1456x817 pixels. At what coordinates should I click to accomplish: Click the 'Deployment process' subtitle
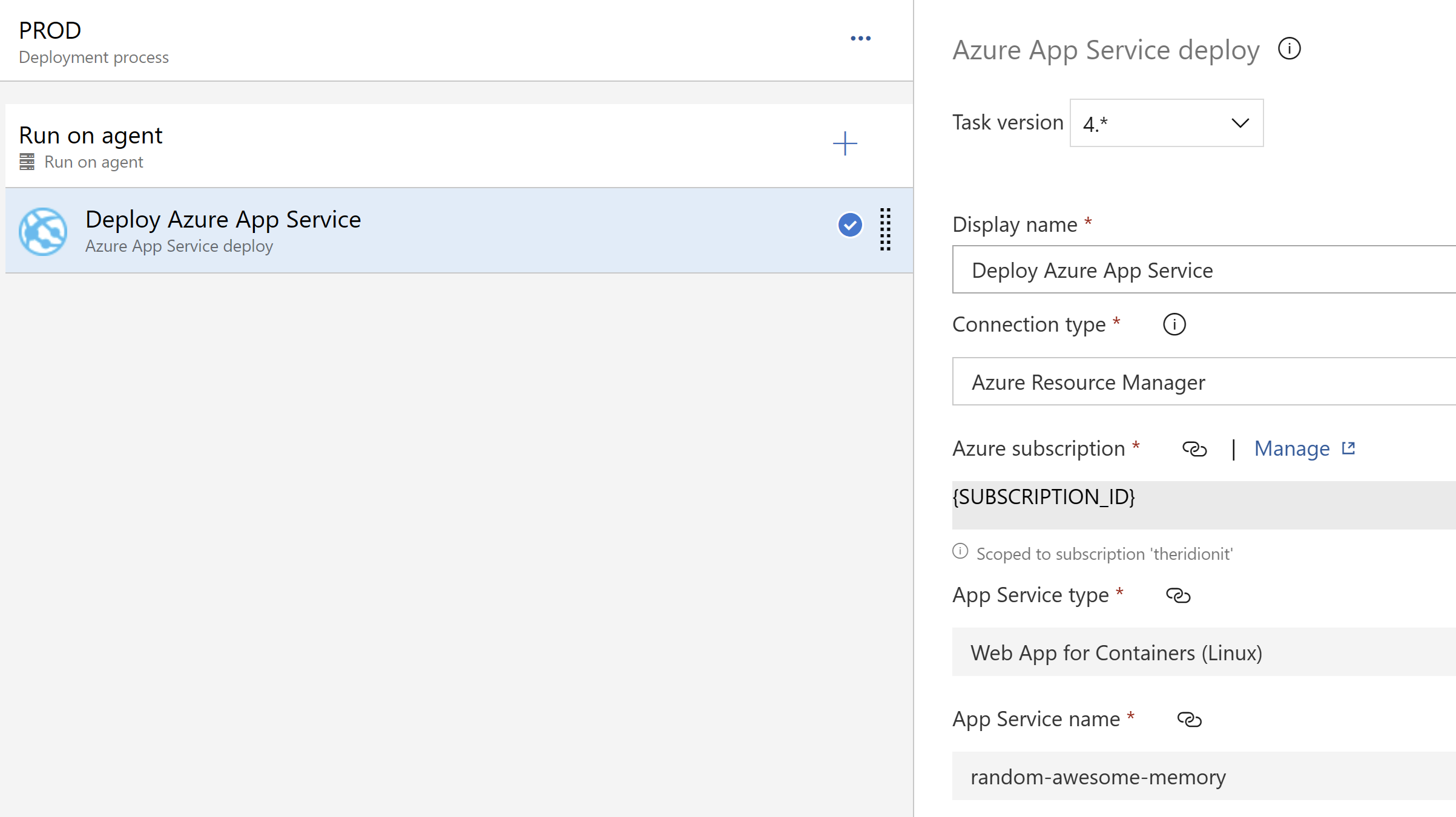(x=94, y=57)
